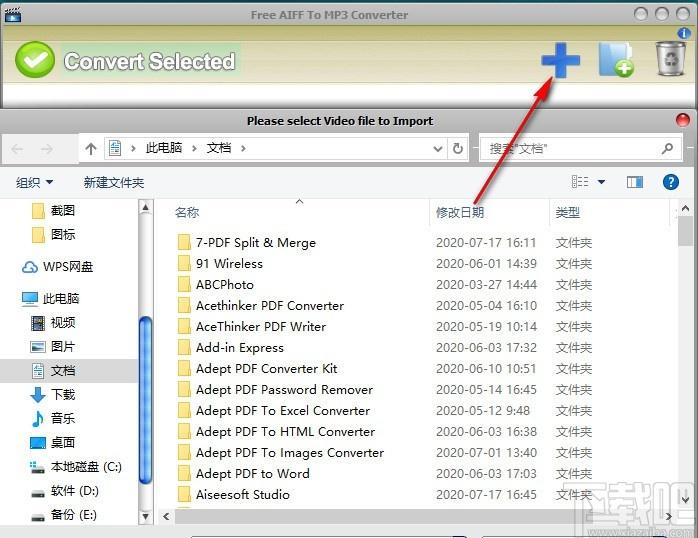The image size is (698, 538).
Task: Change the view layout icon
Action: (x=580, y=182)
